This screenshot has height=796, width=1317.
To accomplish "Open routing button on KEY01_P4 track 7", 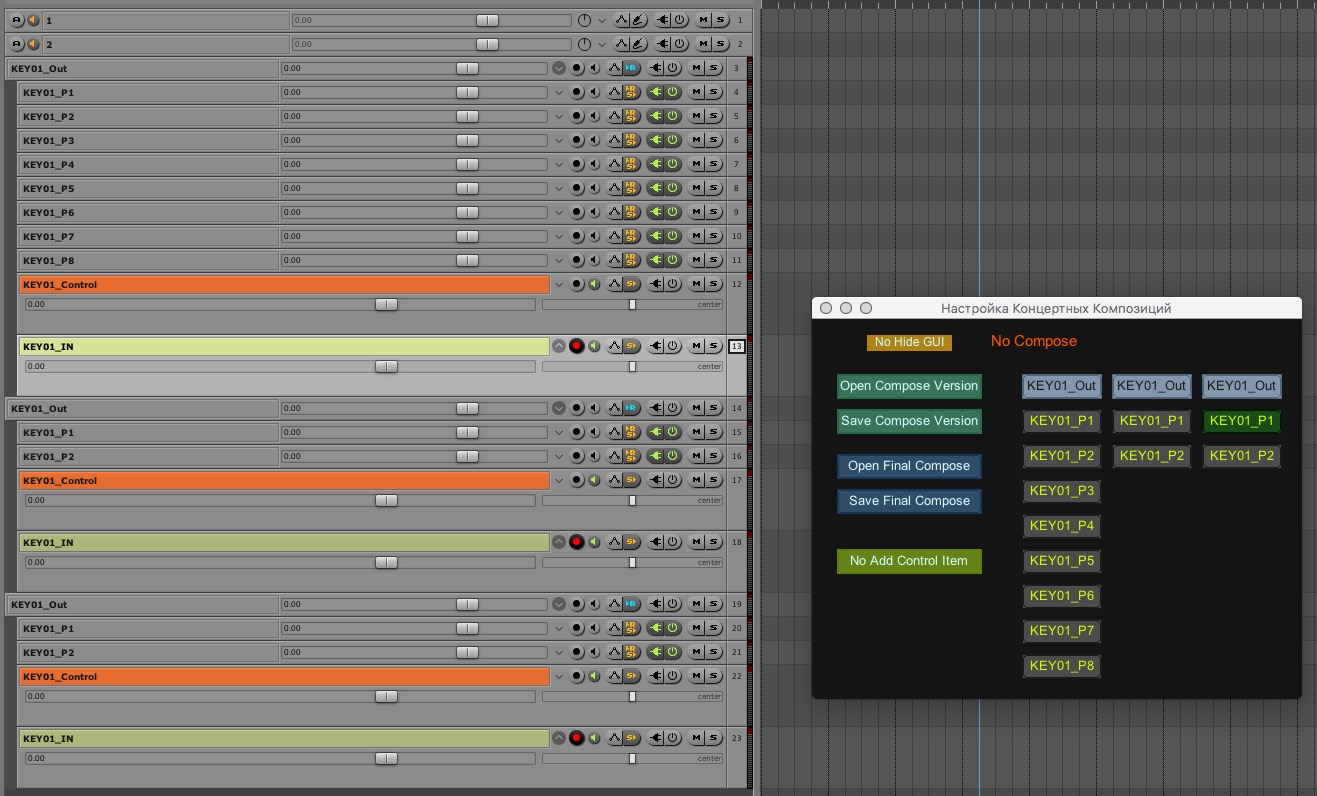I will click(631, 164).
